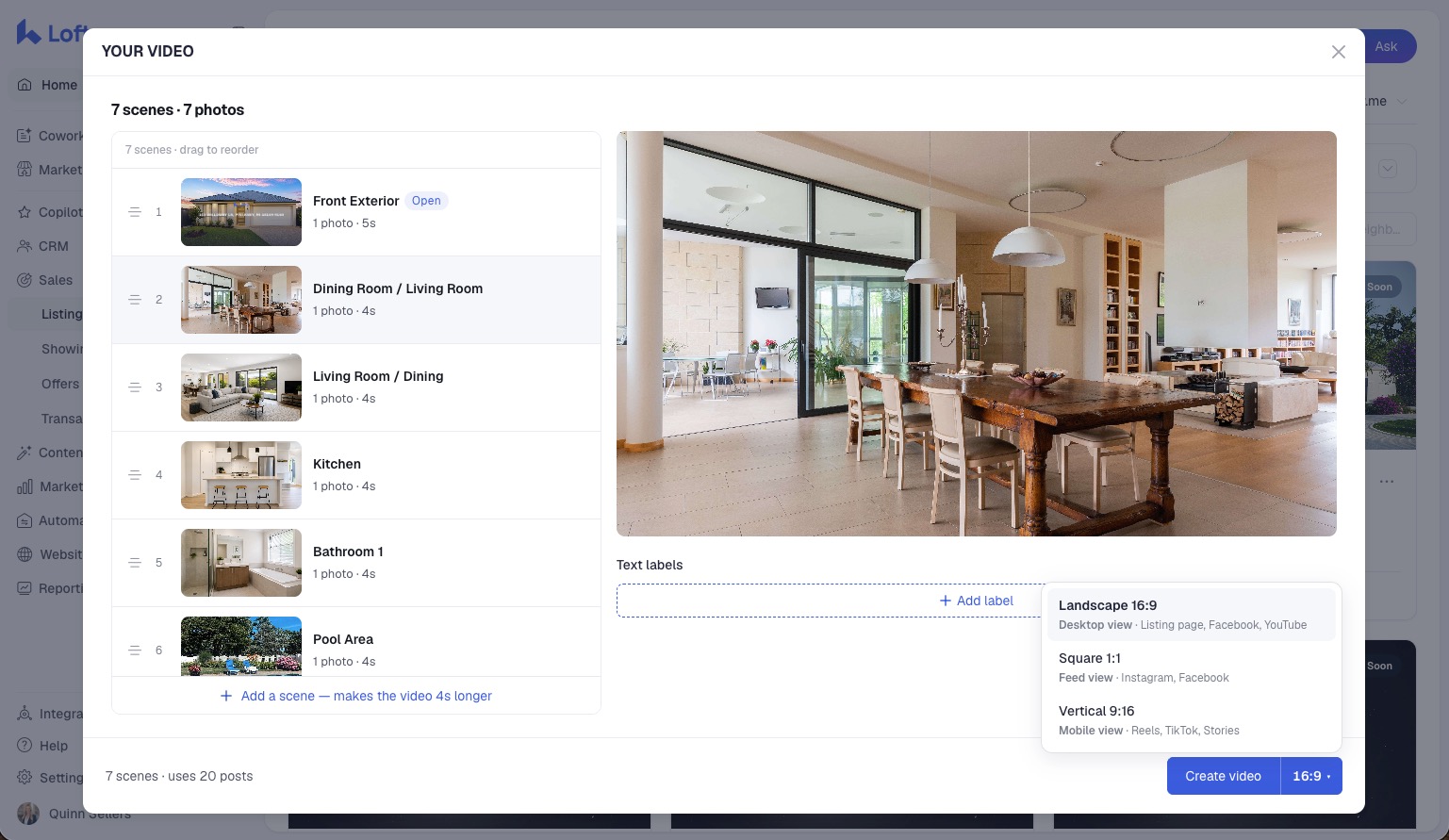The image size is (1449, 840).
Task: Click the Bathroom 1 scene drag handle
Action: coord(135,563)
